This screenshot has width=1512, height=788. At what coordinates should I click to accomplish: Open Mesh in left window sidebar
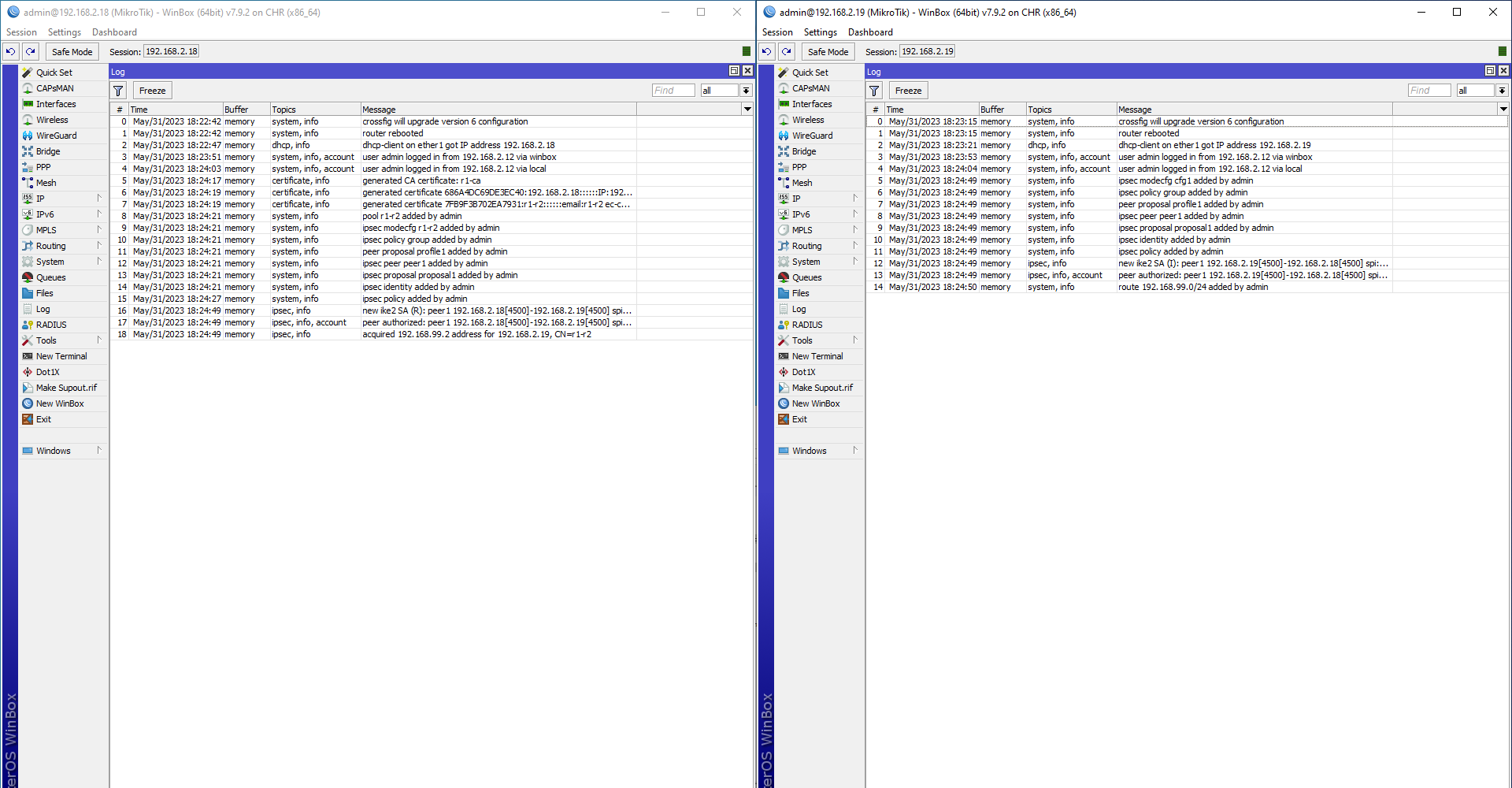(x=46, y=183)
